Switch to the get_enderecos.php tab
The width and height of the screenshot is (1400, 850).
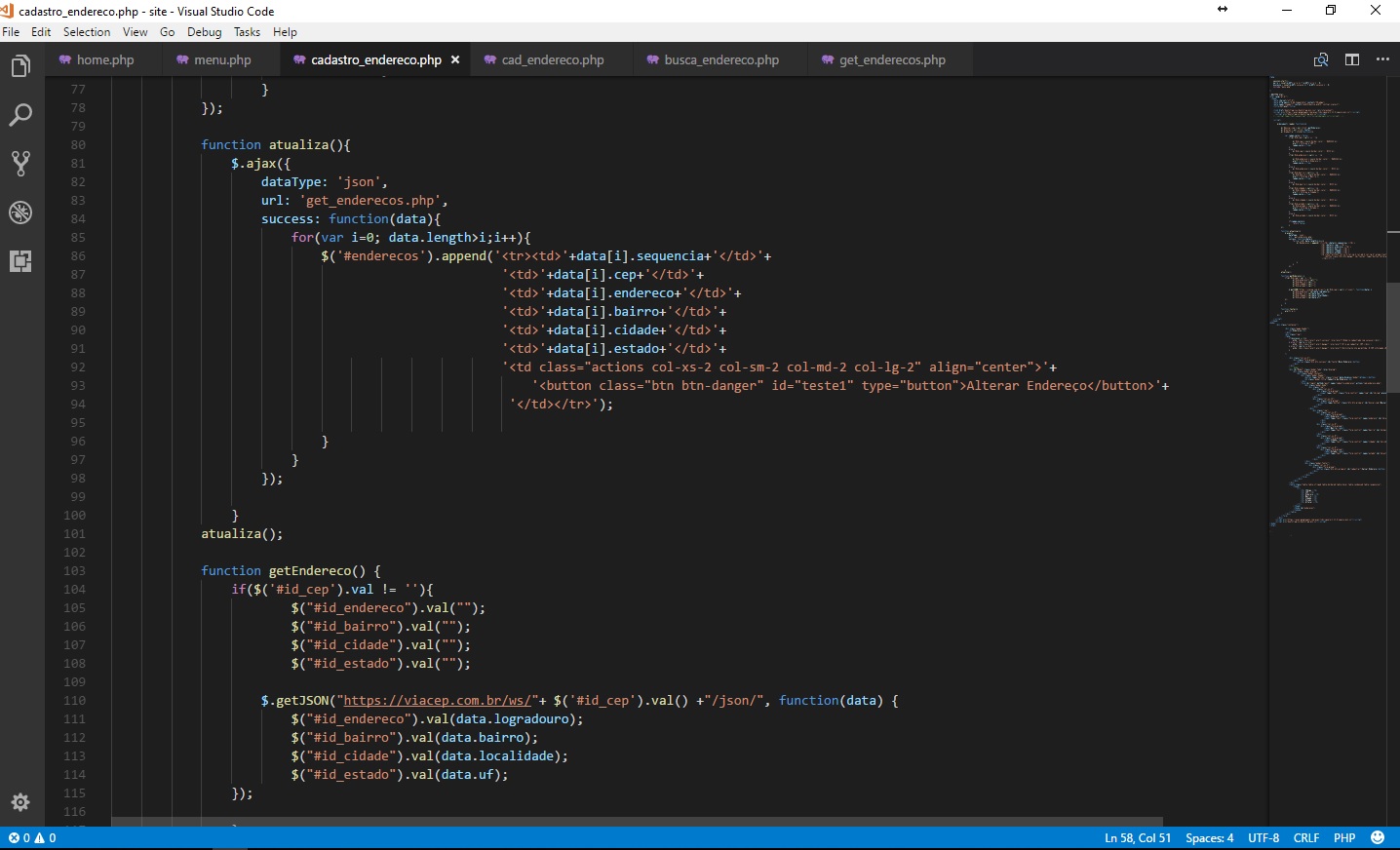[x=891, y=59]
